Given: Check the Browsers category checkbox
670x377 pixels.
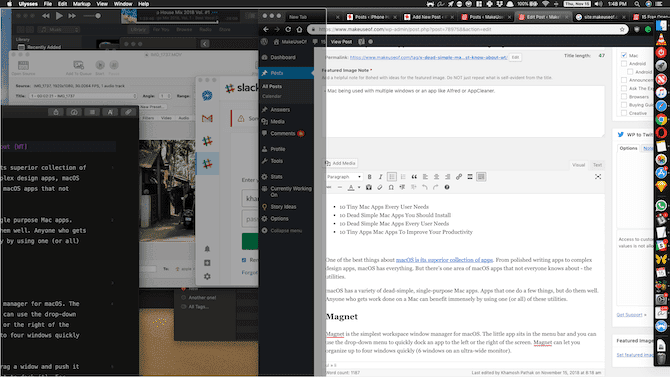Looking at the screenshot, I should click(x=624, y=97).
